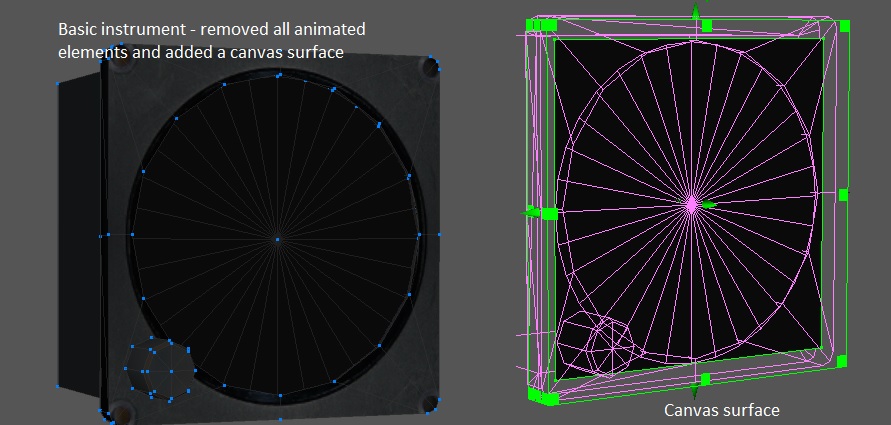This screenshot has height=425, width=891.
Task: Select the small knob wireframe in pink model
Action: coord(602,343)
